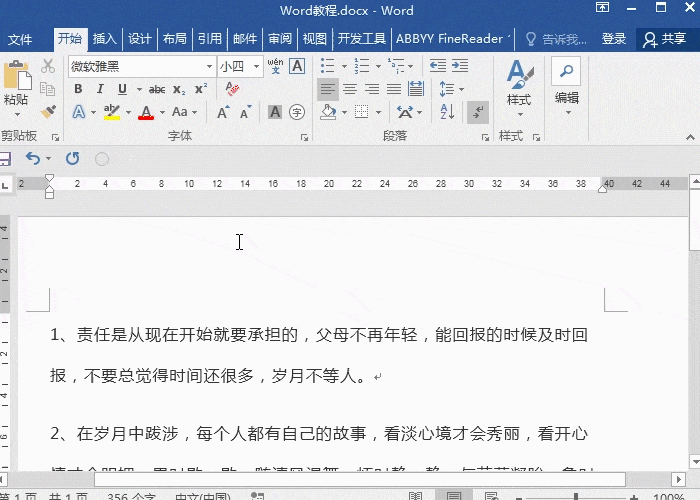
Task: Switch to 插入 insert tab
Action: [104, 39]
